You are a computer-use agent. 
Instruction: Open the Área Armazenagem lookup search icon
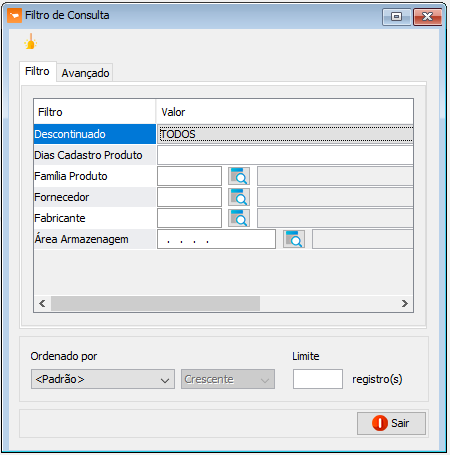[294, 239]
